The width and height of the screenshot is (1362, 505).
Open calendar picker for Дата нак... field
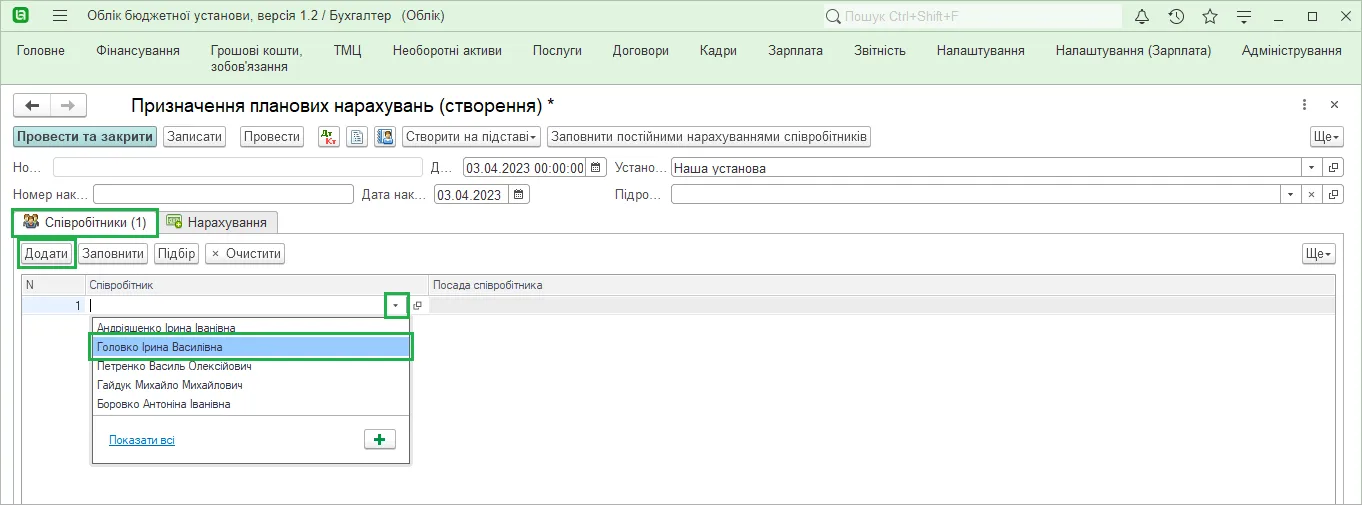tap(520, 194)
